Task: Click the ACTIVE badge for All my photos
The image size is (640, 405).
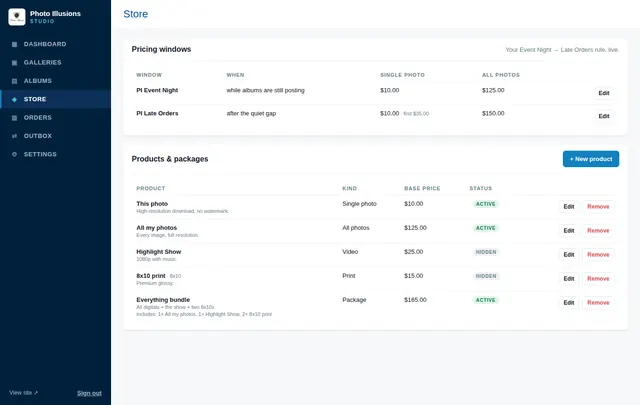Action: pyautogui.click(x=485, y=228)
